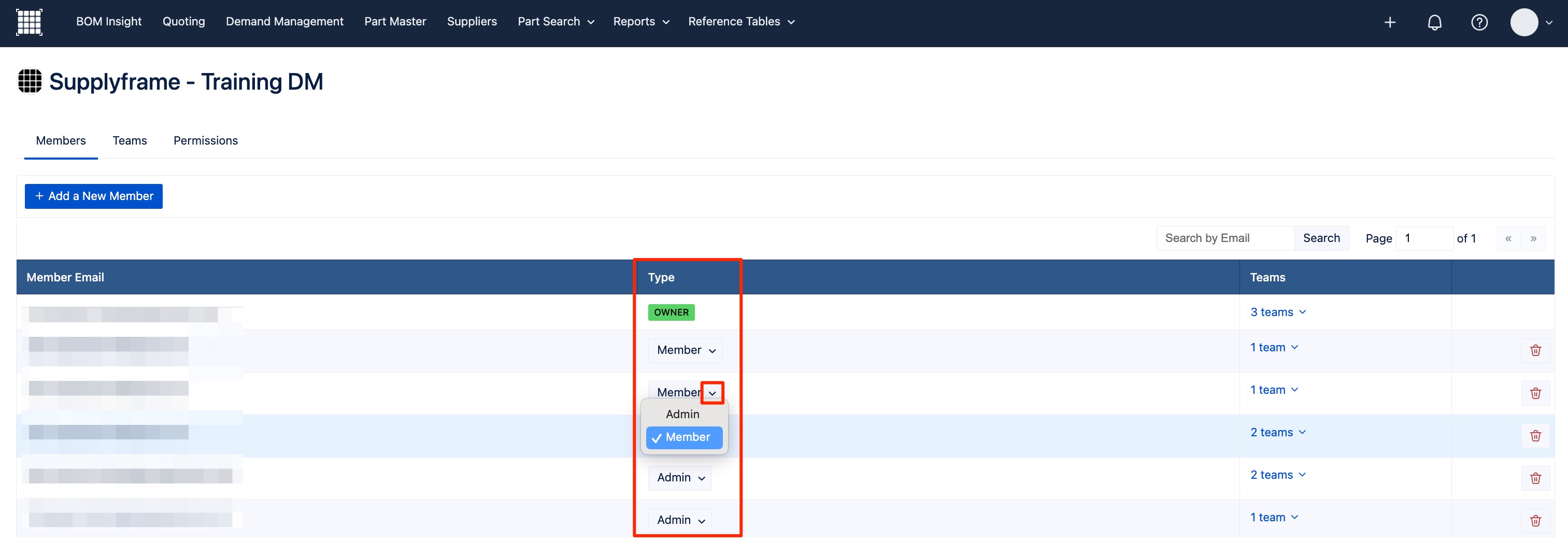Expand Reference Tables dropdown
The height and width of the screenshot is (542, 1568).
point(741,21)
